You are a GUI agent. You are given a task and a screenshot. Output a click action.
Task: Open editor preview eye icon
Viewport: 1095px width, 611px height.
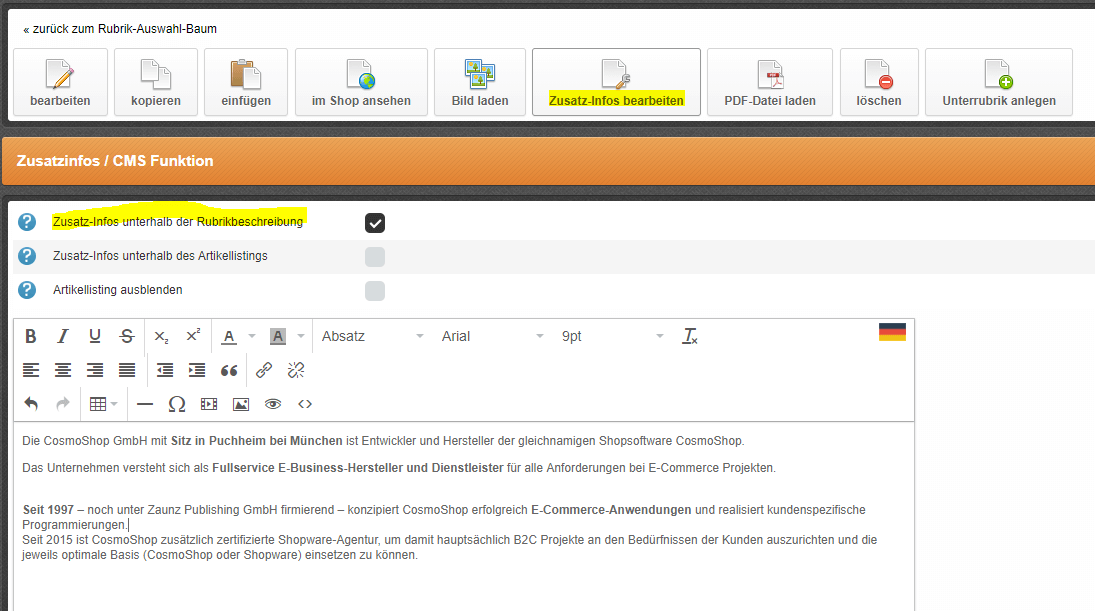pos(273,404)
